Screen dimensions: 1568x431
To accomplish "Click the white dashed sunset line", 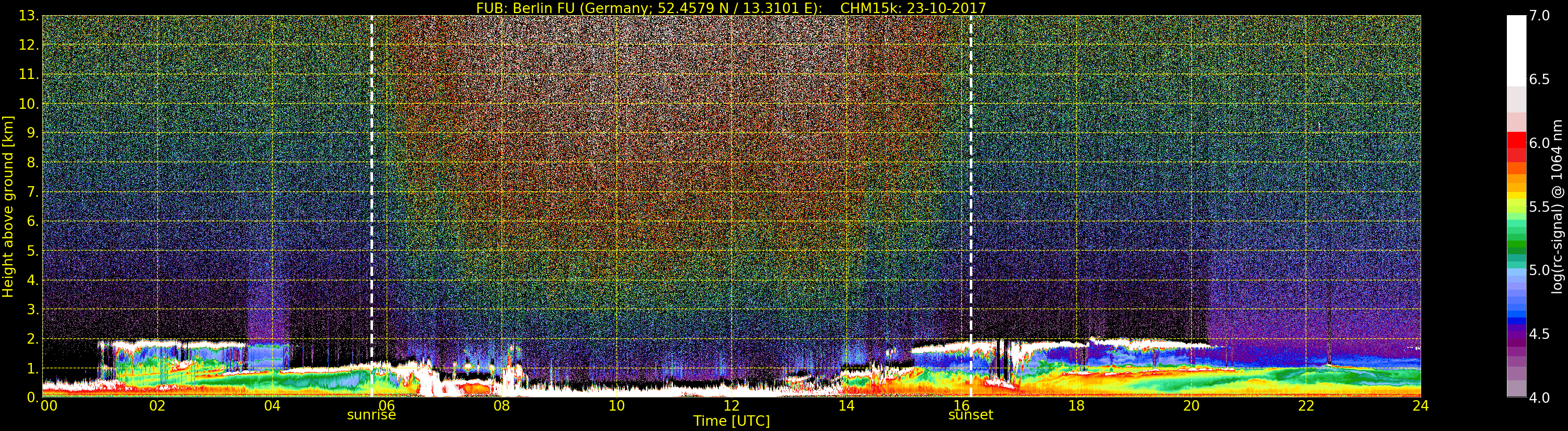I will point(971,206).
